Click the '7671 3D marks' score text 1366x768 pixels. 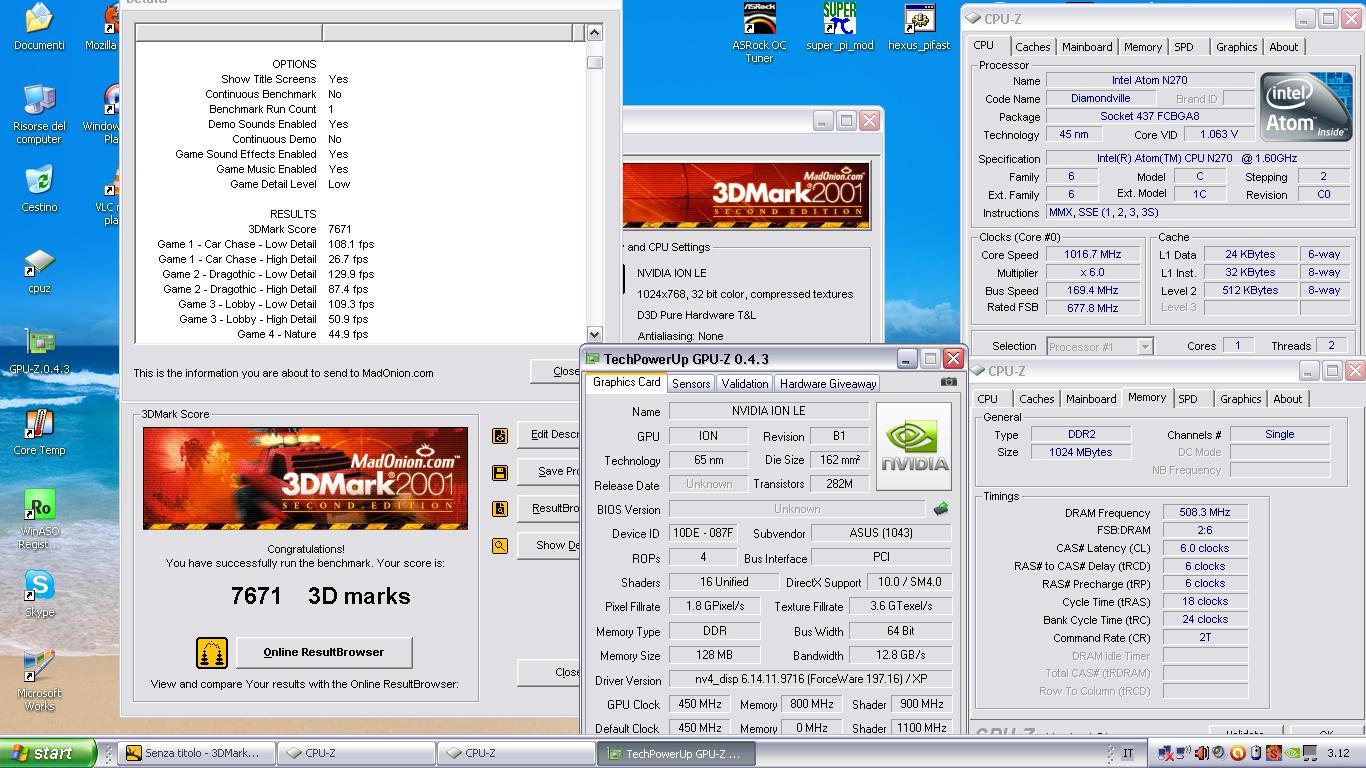pos(320,596)
